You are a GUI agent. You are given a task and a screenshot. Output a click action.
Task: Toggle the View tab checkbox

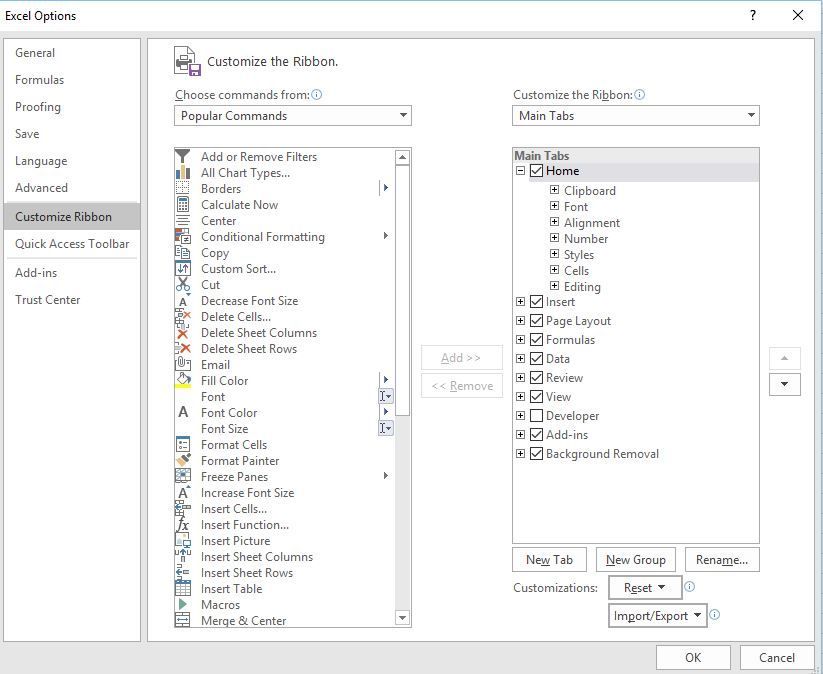[x=536, y=396]
